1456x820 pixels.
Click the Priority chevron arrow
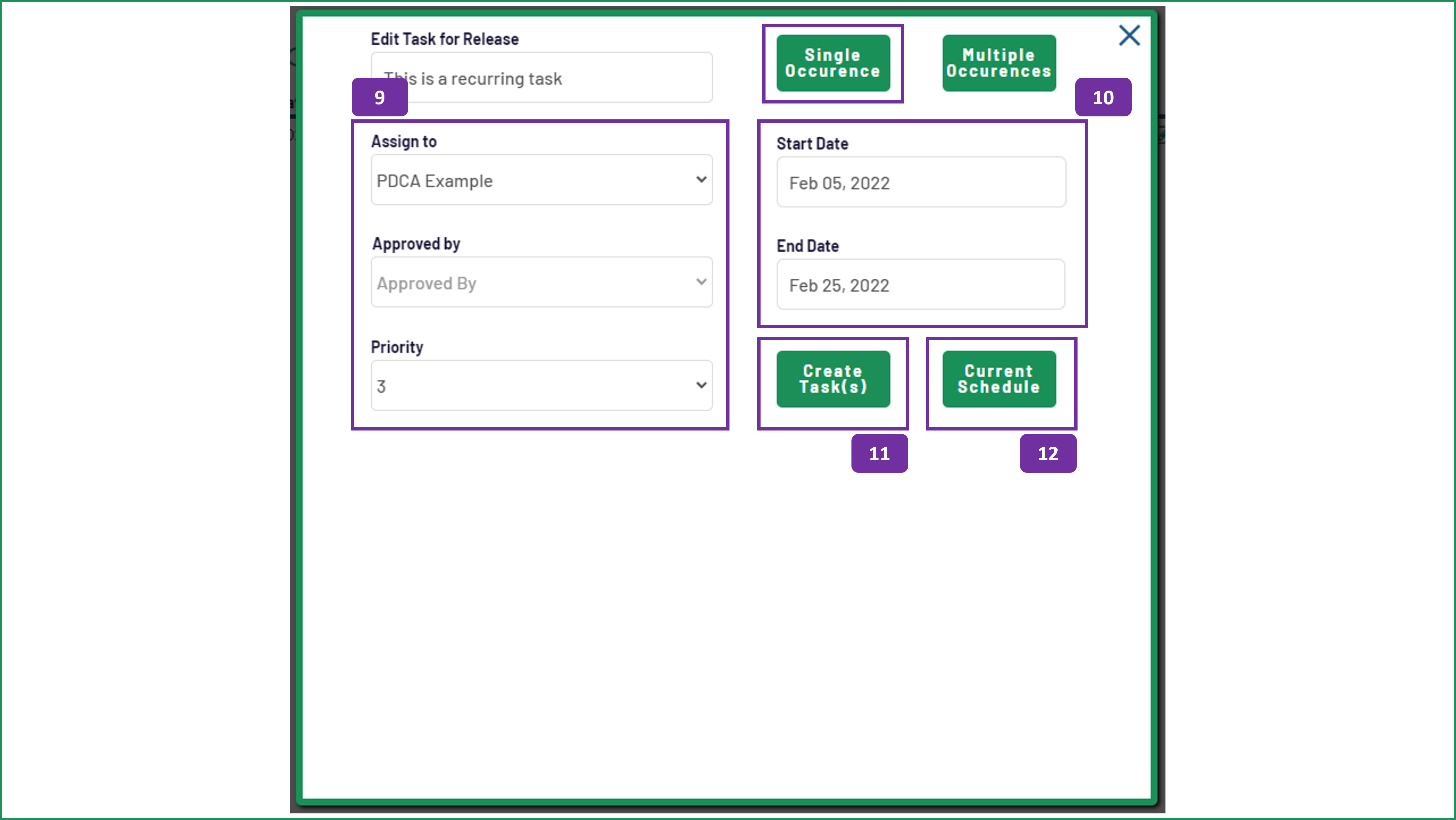[x=701, y=385]
